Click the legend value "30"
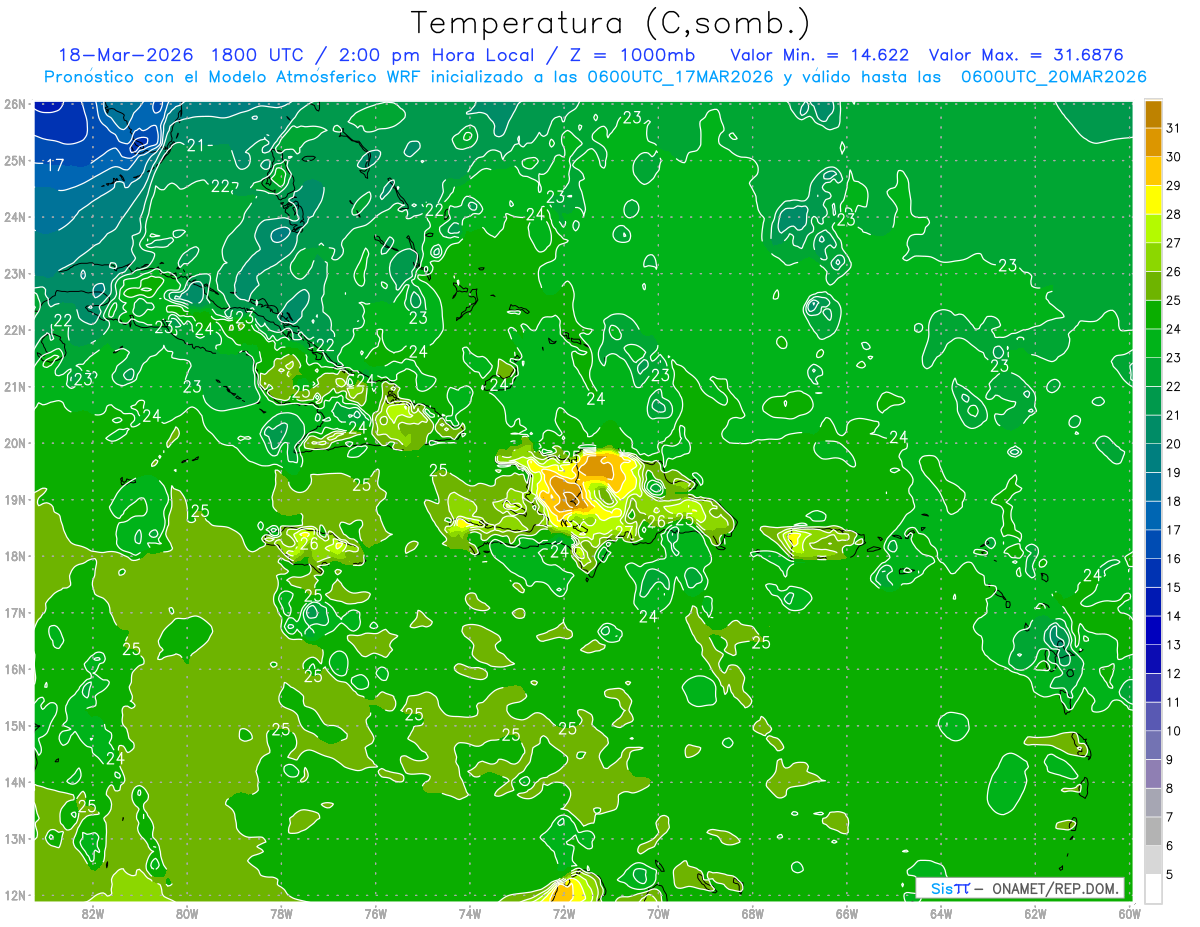Viewport: 1200px width, 927px height. coord(1174,156)
